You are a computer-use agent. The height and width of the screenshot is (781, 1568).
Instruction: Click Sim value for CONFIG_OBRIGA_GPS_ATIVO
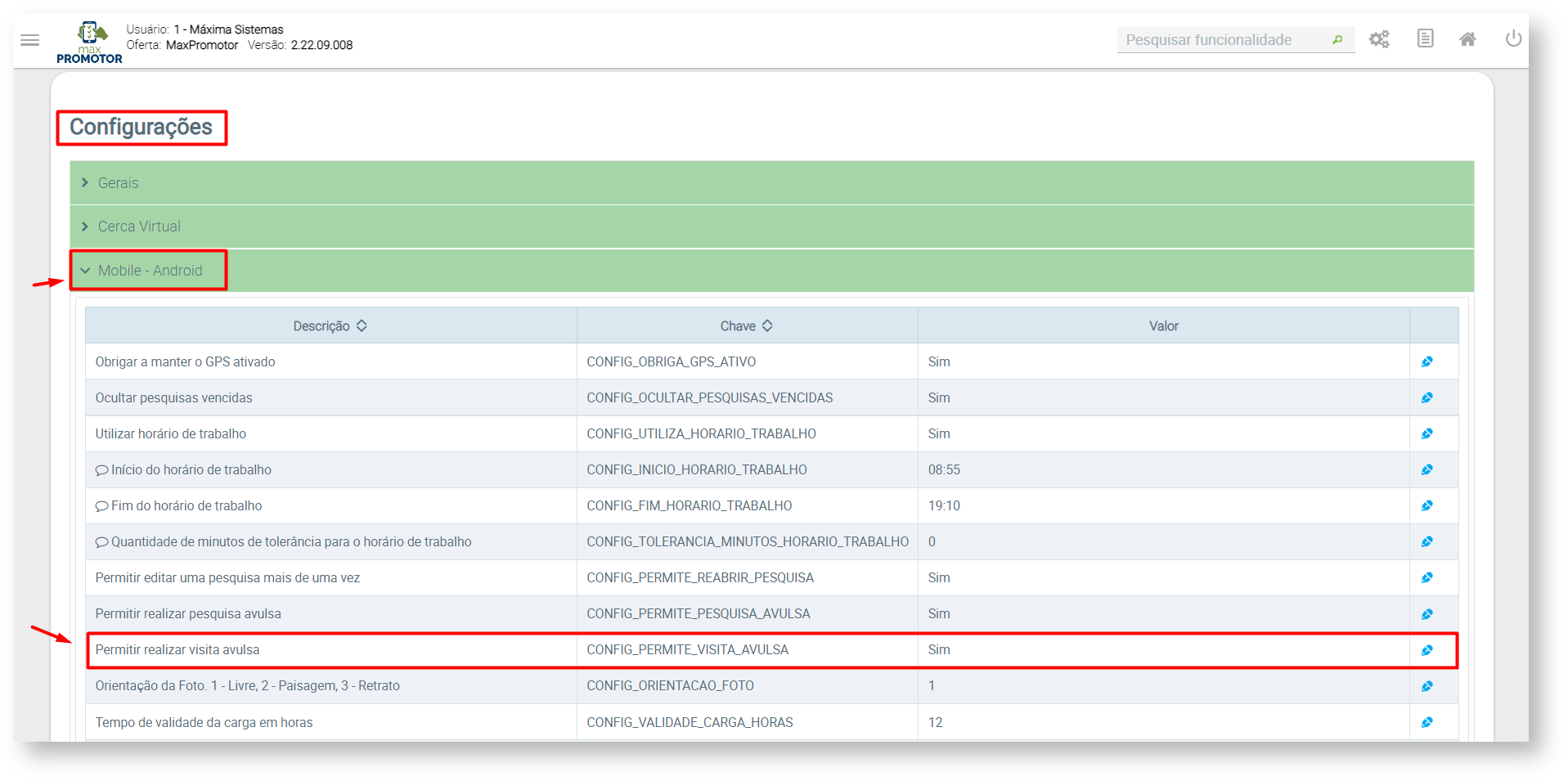[939, 361]
